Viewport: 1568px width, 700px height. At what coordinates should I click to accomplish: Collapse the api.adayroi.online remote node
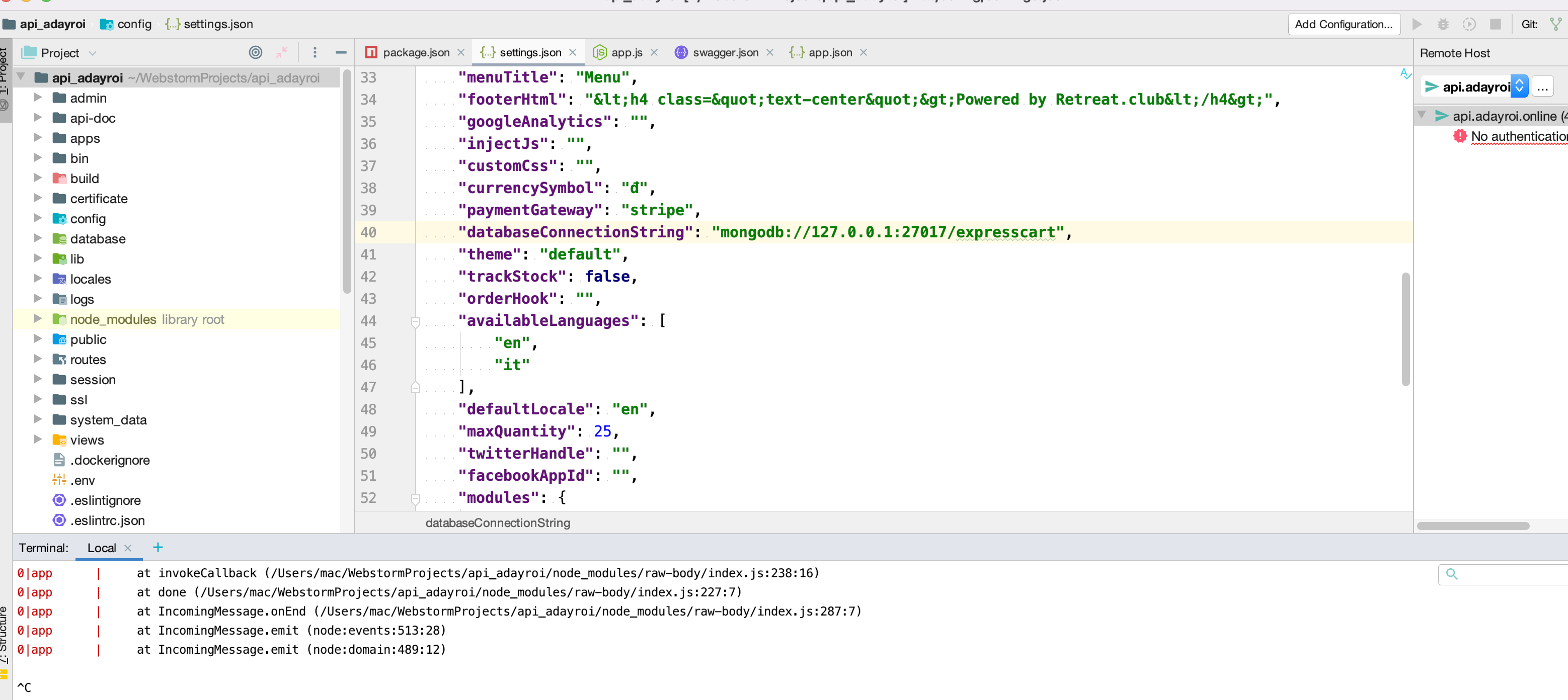click(1422, 115)
